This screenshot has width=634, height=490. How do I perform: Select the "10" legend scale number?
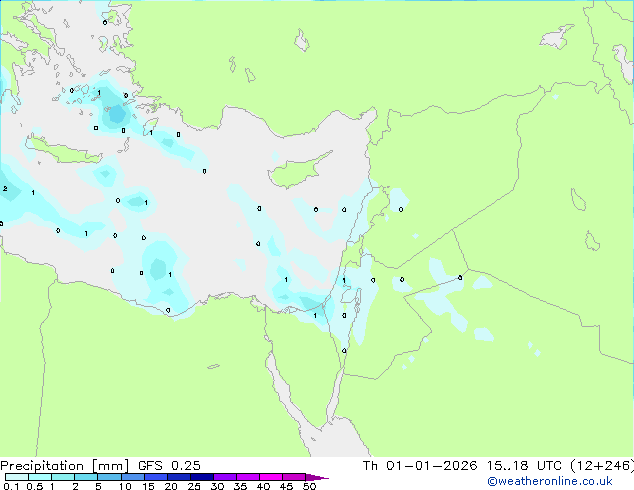(125, 486)
